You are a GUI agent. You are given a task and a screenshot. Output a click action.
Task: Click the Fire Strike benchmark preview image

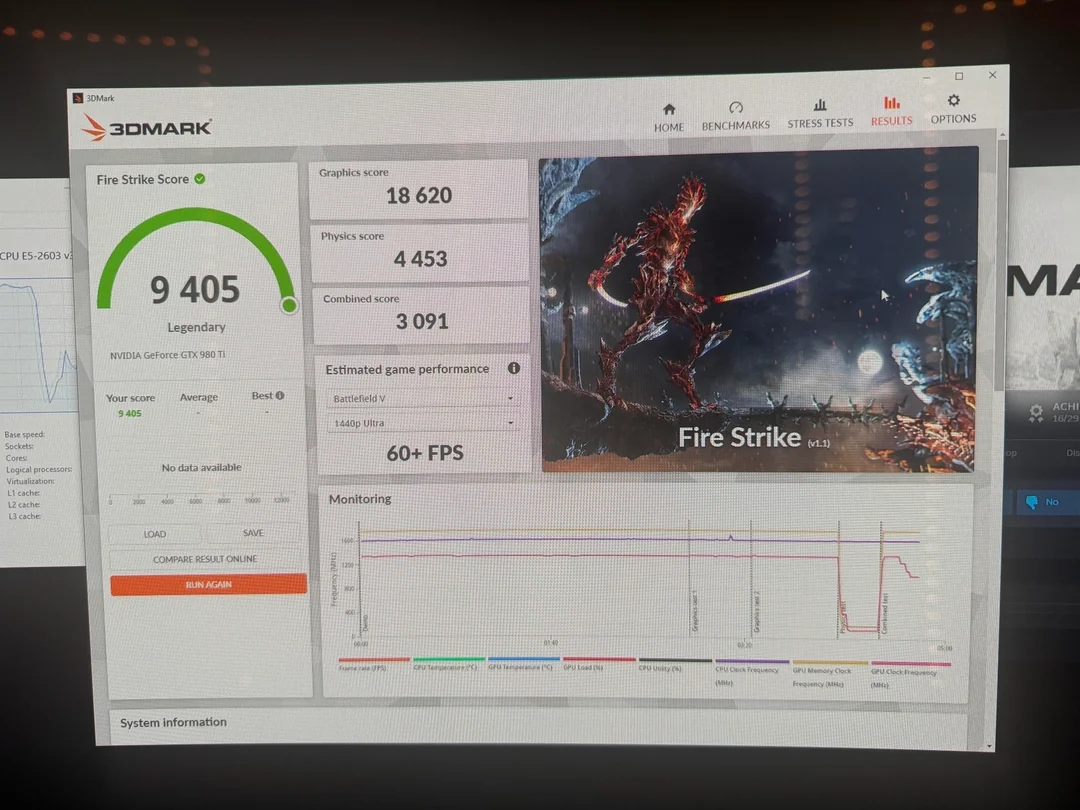(x=758, y=311)
